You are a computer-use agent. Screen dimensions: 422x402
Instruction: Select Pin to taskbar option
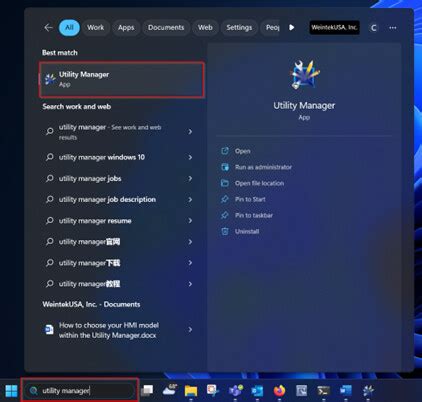tap(254, 215)
